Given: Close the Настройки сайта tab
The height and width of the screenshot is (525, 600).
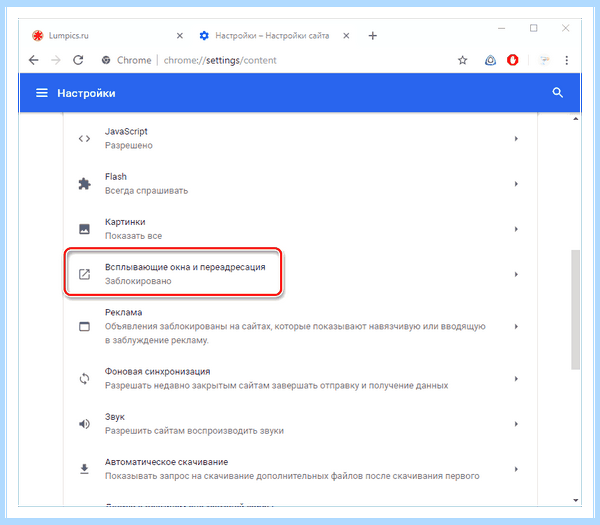Looking at the screenshot, I should tap(346, 36).
